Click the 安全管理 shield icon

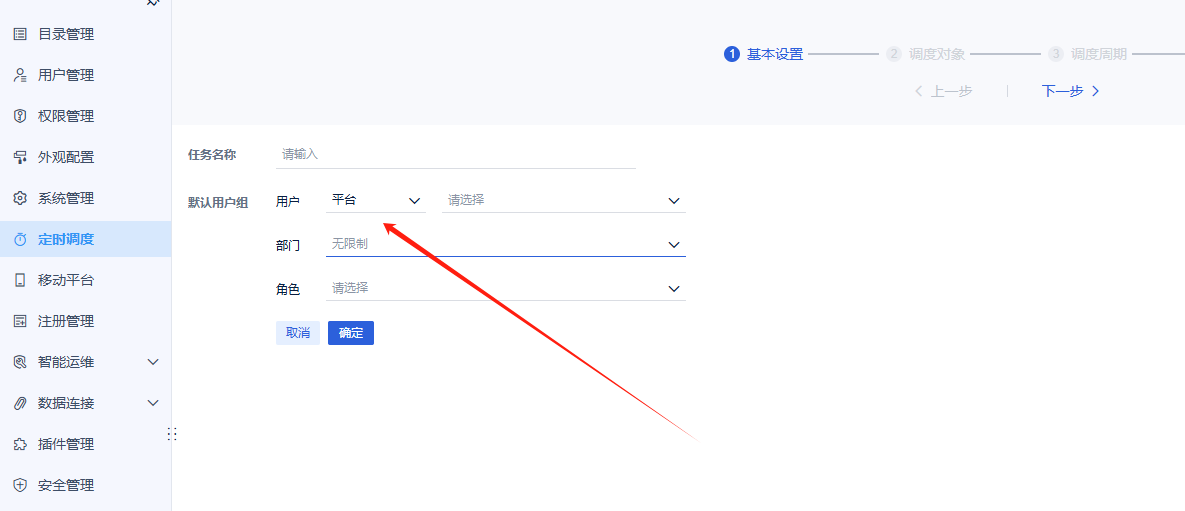pos(20,485)
